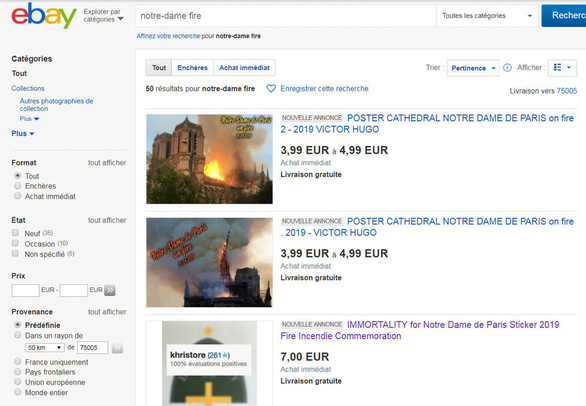The height and width of the screenshot is (406, 586).
Task: Click the khristore seller name
Action: (188, 355)
